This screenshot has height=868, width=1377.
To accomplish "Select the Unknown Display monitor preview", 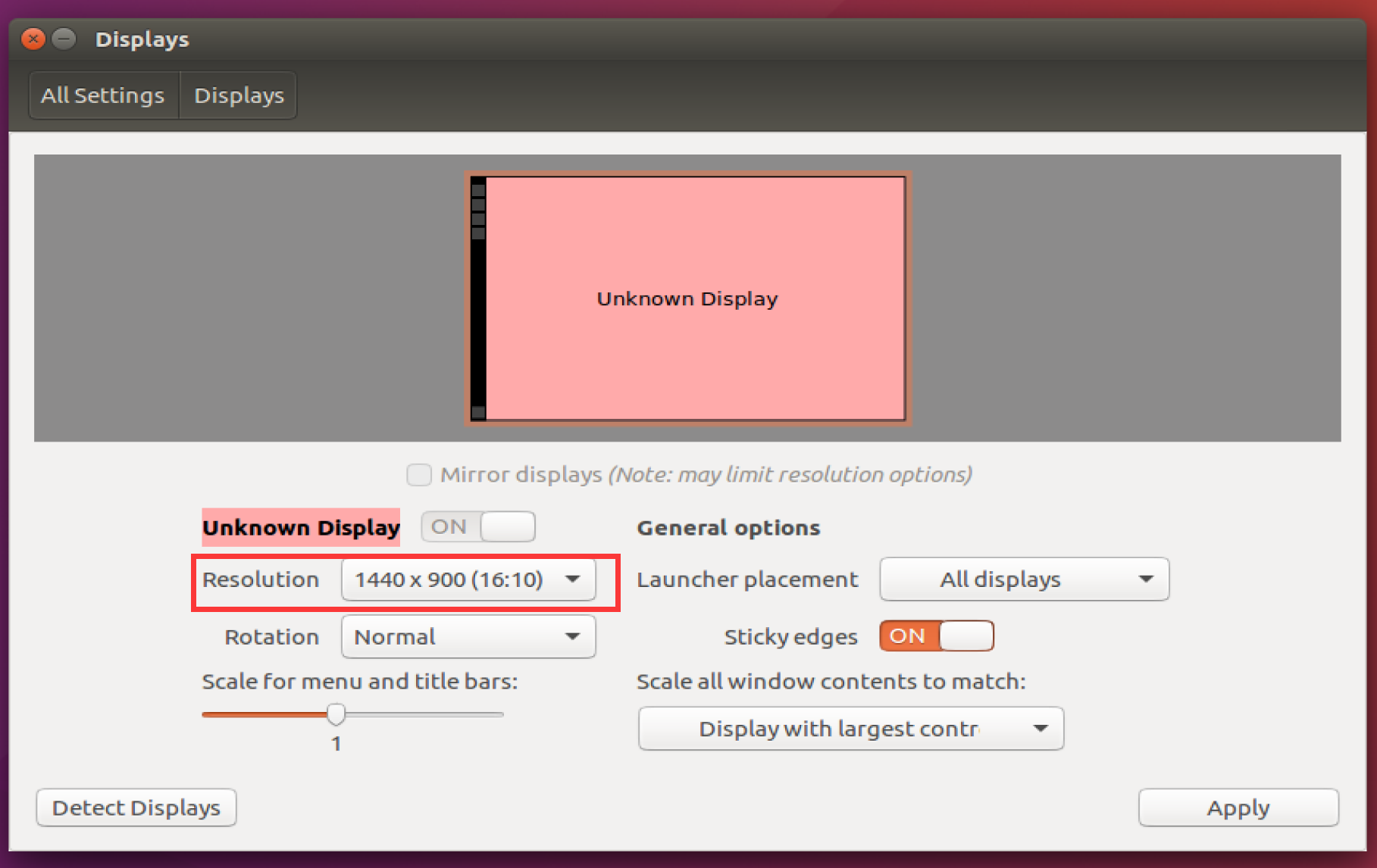I will coord(687,298).
